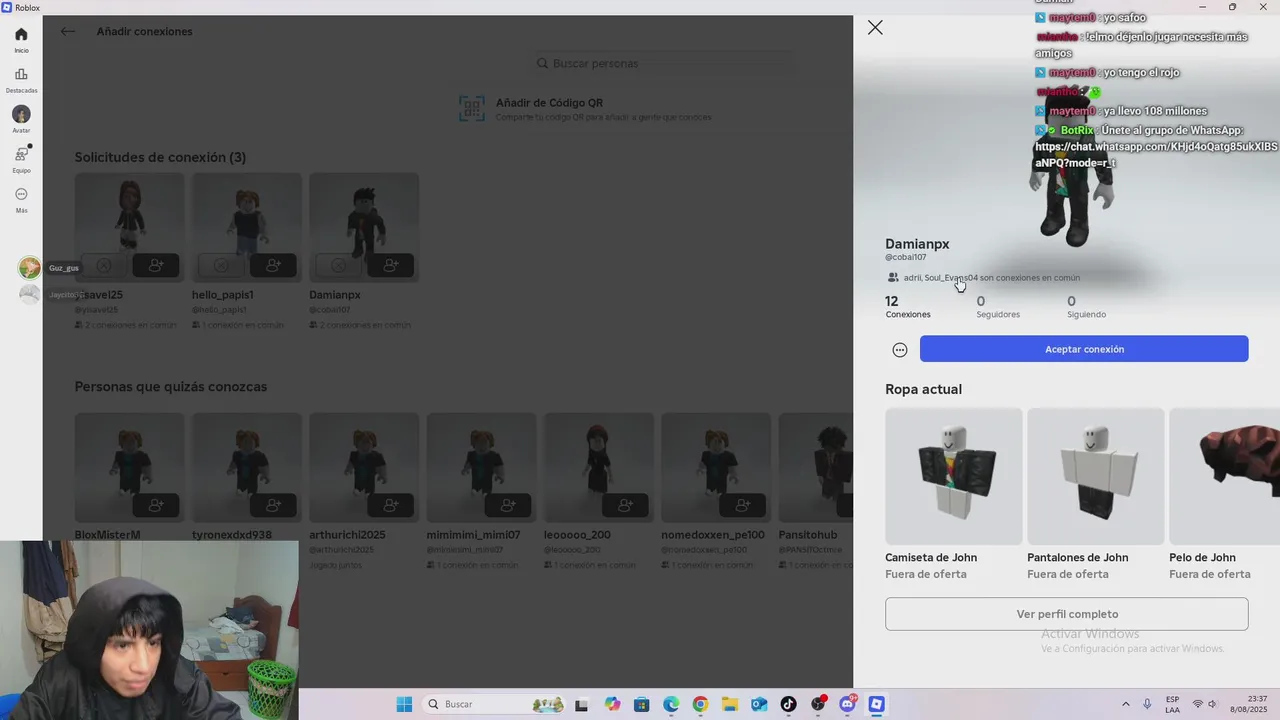
Task: Select the Siguiendo tab
Action: (x=1086, y=307)
